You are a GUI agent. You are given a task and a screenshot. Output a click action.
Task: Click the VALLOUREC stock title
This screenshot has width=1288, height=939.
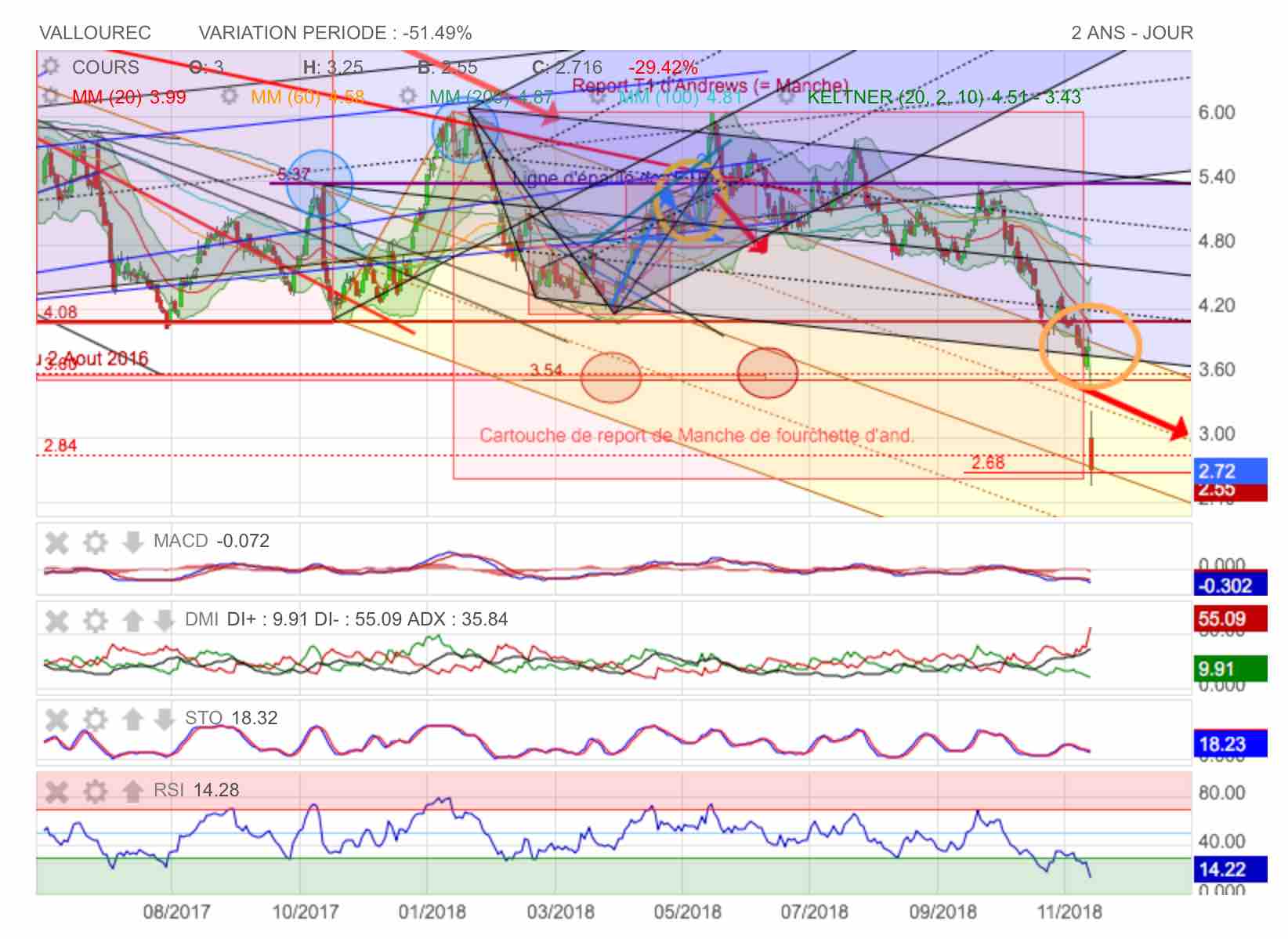[95, 33]
